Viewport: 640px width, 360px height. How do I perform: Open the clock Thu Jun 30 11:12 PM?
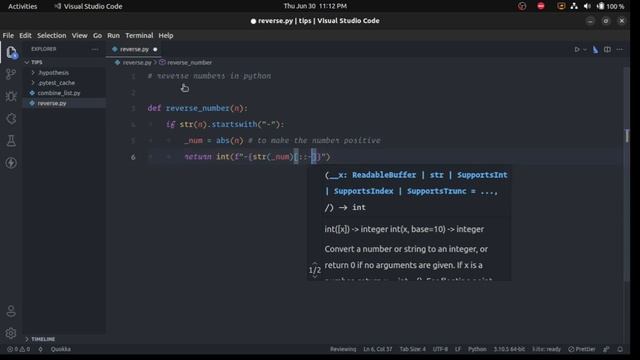tap(315, 6)
